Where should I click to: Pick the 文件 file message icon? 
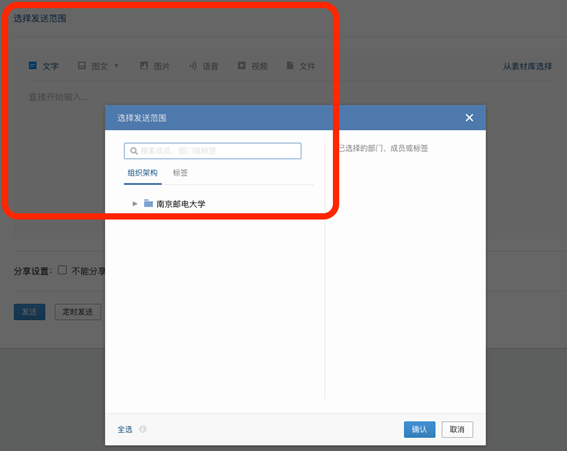coord(290,65)
